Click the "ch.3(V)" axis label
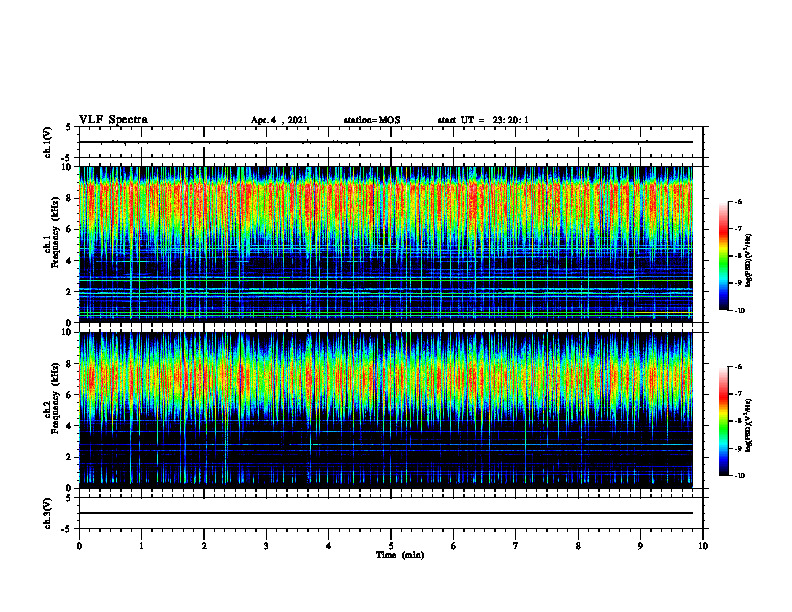 click(x=47, y=513)
